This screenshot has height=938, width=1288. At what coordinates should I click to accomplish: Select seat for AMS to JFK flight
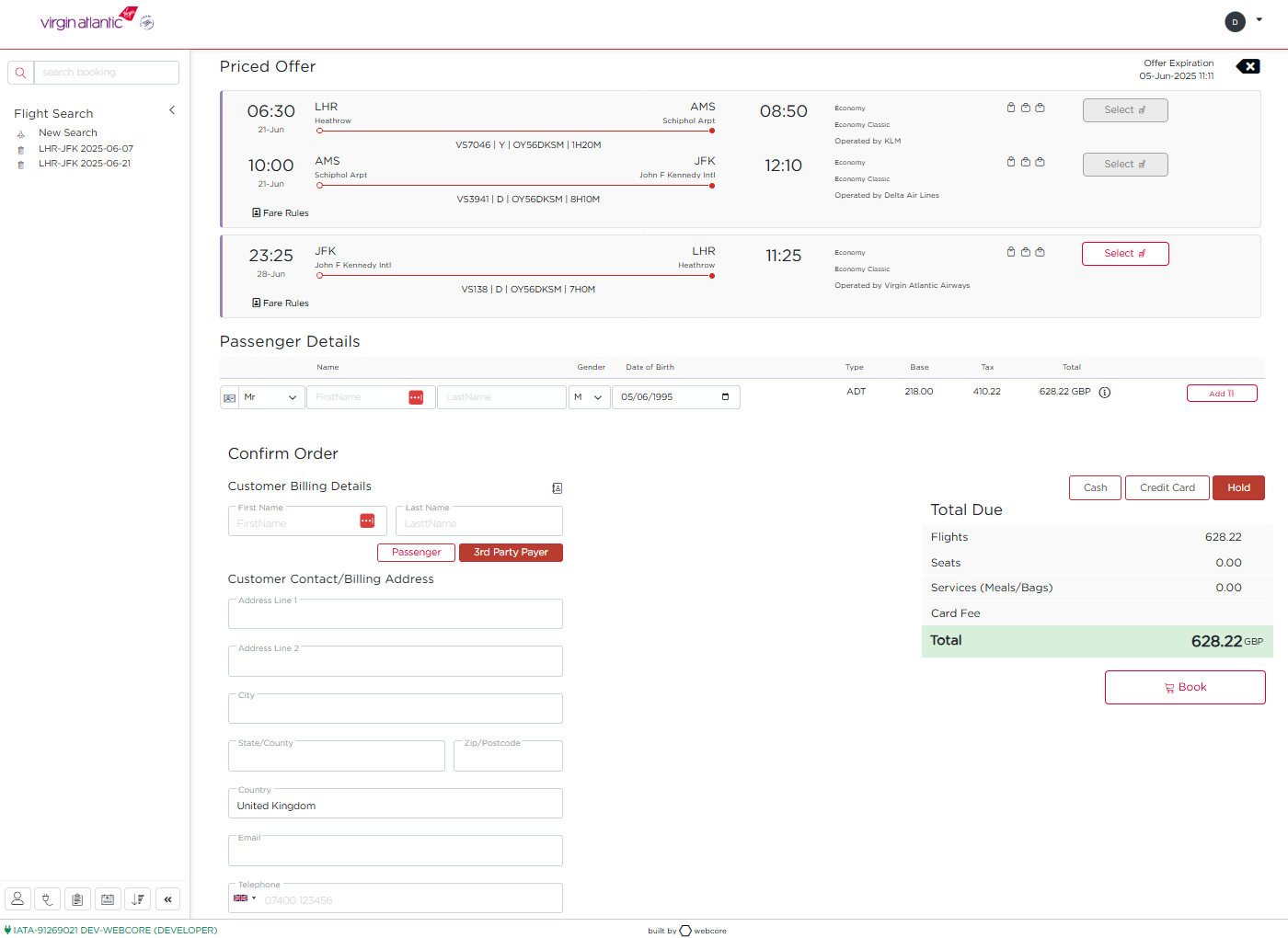tap(1125, 165)
